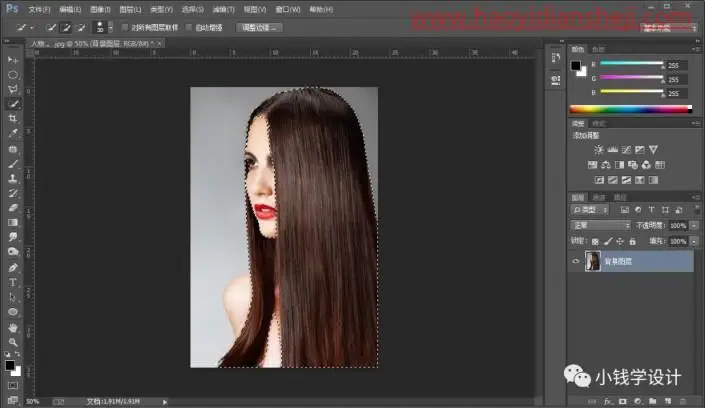Open the Layer menu
The height and width of the screenshot is (408, 705).
pos(130,9)
